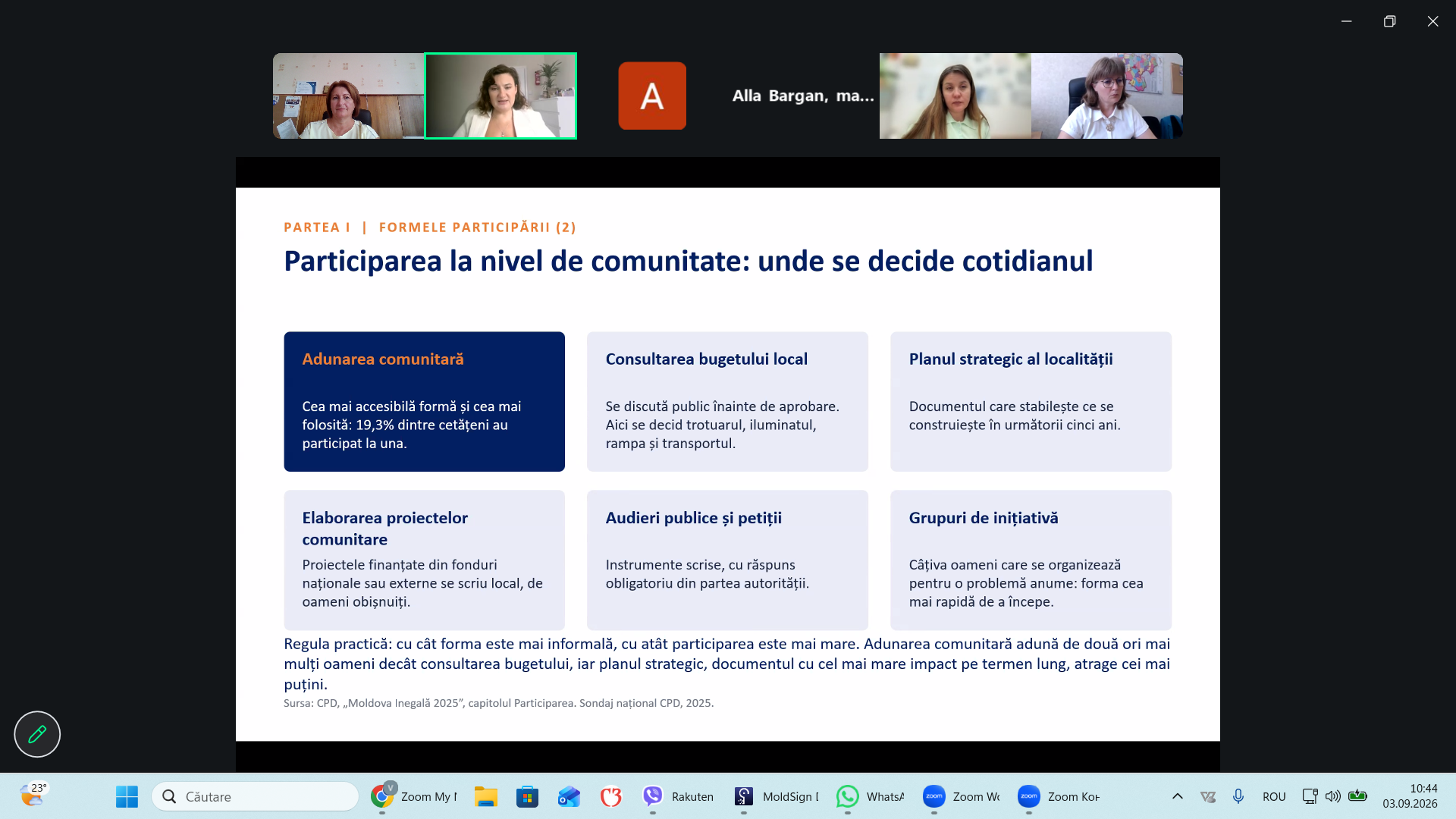Viewport: 1456px width, 819px height.
Task: Select the active speaker video thumbnail
Action: (x=500, y=96)
